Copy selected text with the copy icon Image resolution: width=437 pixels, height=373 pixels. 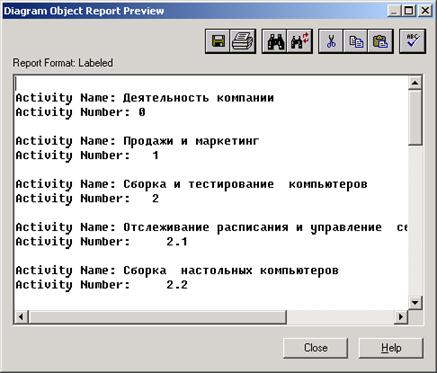pyautogui.click(x=356, y=41)
